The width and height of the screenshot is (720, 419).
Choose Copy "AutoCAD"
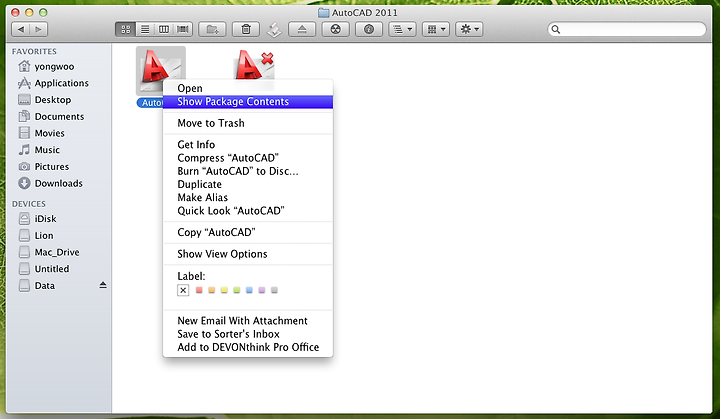pos(248,232)
